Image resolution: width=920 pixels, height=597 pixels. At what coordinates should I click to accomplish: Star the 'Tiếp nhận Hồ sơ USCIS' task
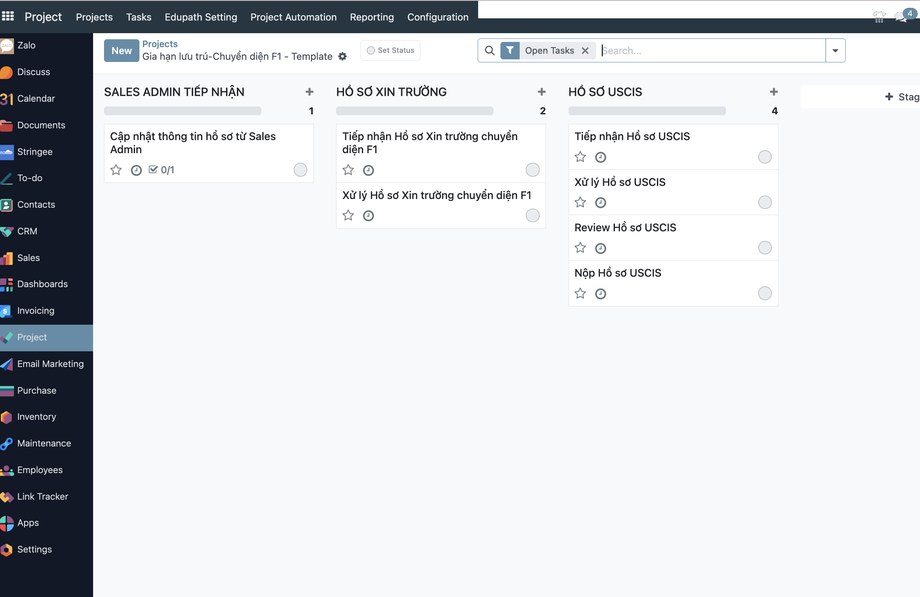[x=580, y=157]
